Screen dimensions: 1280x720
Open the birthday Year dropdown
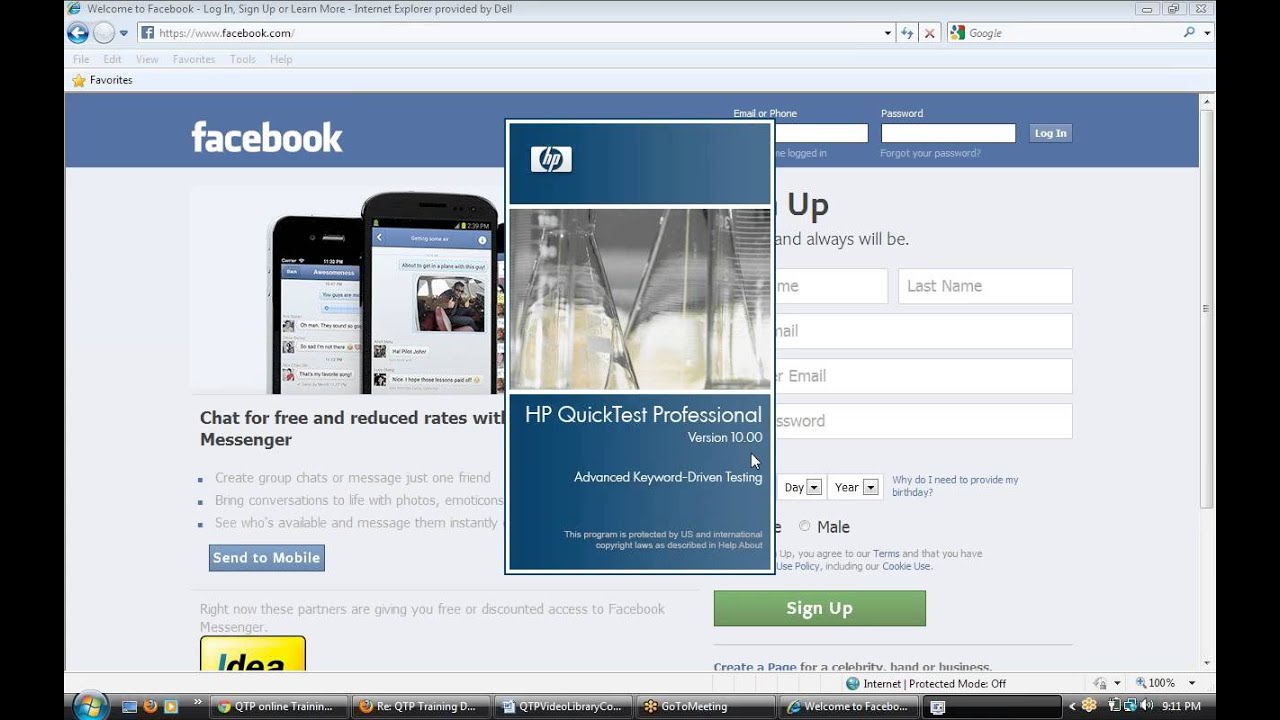click(x=856, y=487)
